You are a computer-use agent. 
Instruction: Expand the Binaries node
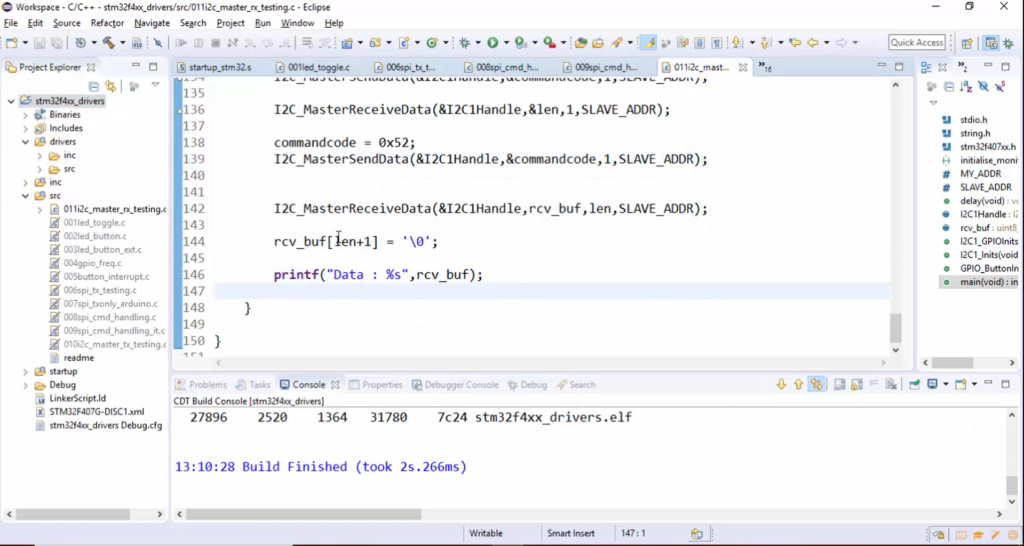25,115
